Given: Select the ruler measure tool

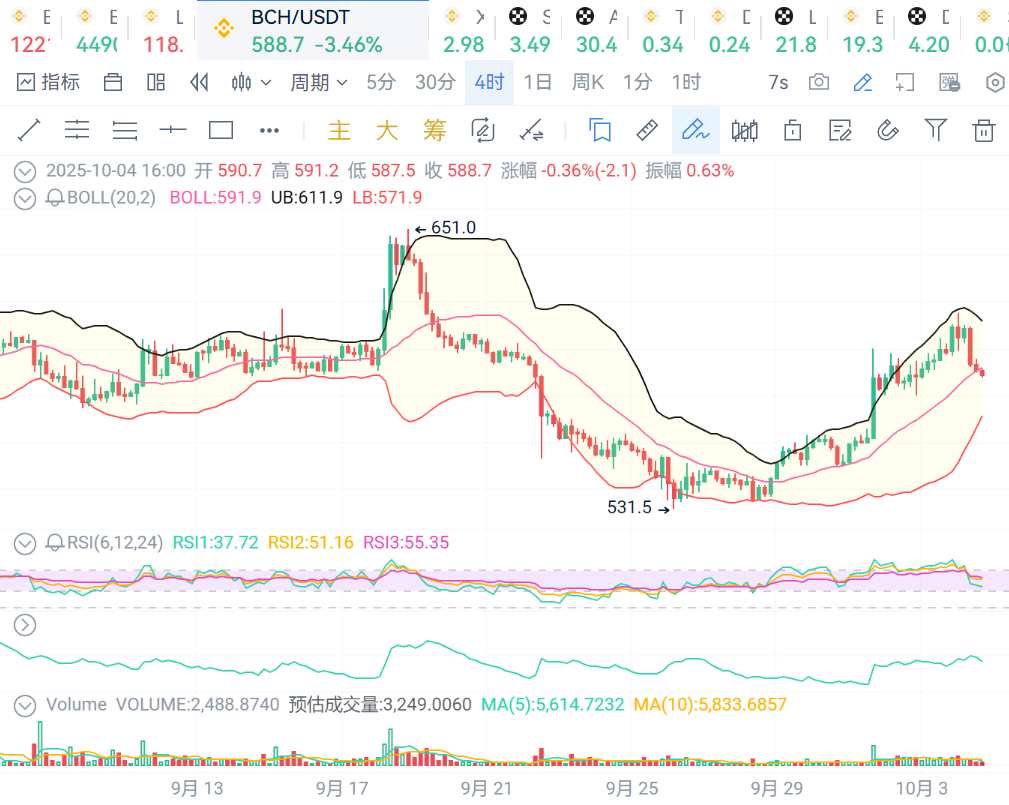Looking at the screenshot, I should point(647,131).
